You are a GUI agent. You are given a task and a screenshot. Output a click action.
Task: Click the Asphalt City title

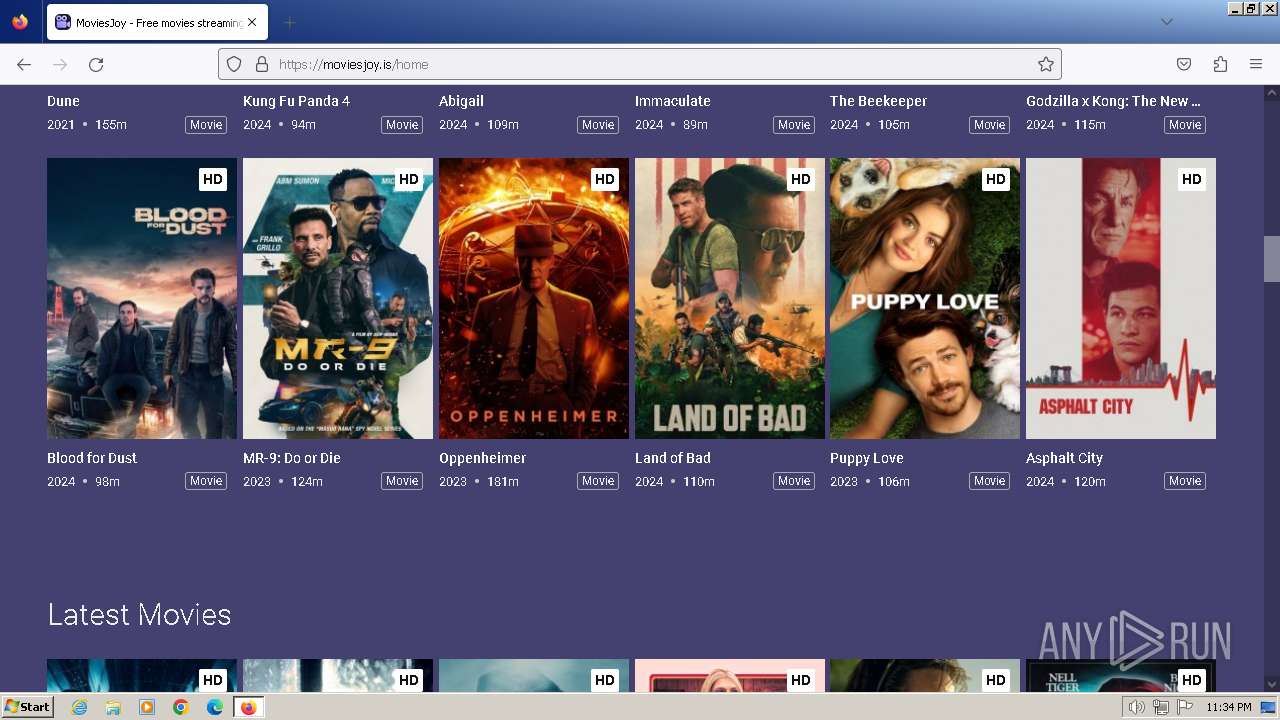(x=1065, y=458)
